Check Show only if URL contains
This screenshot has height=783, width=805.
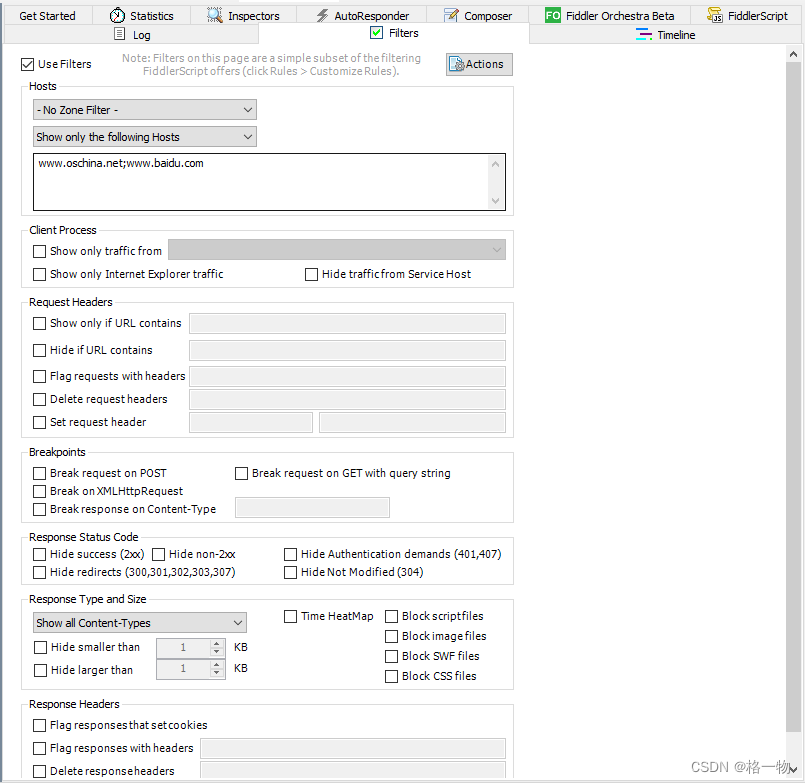pos(39,323)
